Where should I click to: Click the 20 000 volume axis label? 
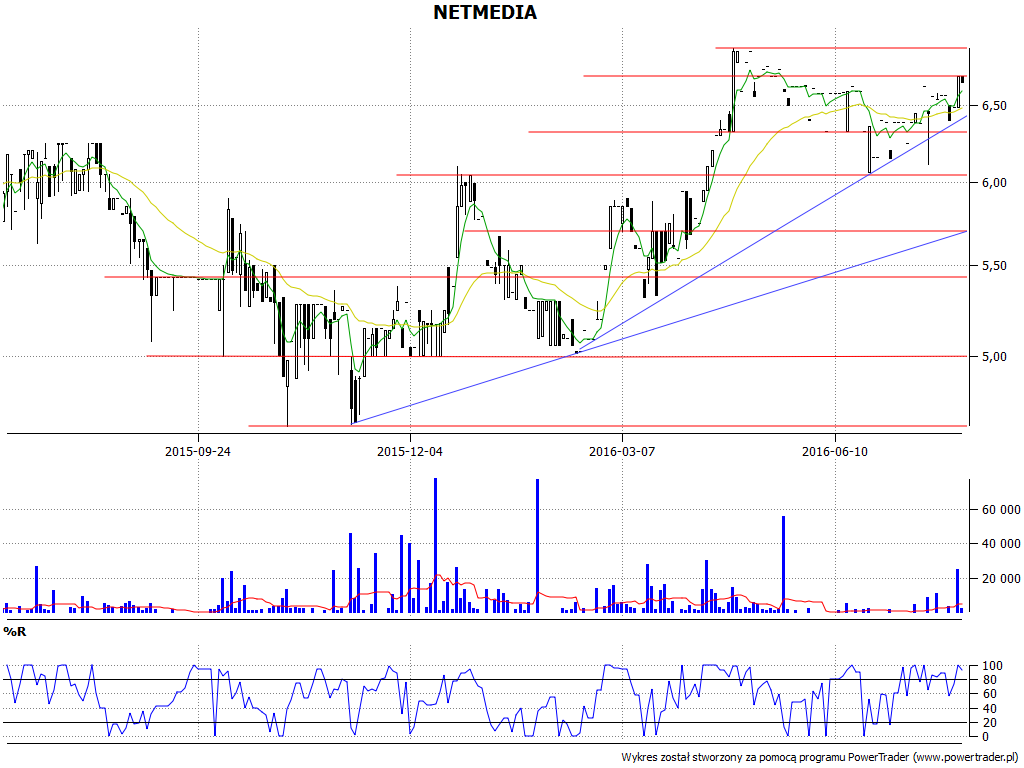click(x=1000, y=579)
